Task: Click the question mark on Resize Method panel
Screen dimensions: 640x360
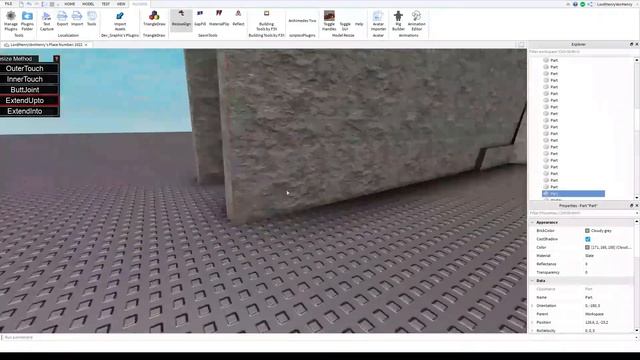Action: [56, 59]
